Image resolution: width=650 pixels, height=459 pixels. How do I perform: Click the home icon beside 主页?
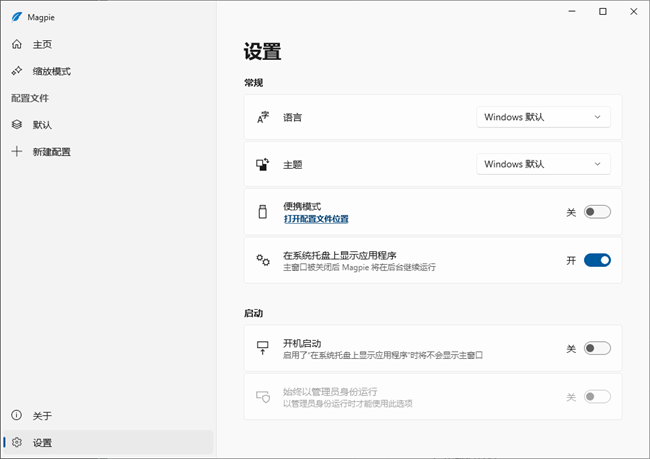[16, 45]
